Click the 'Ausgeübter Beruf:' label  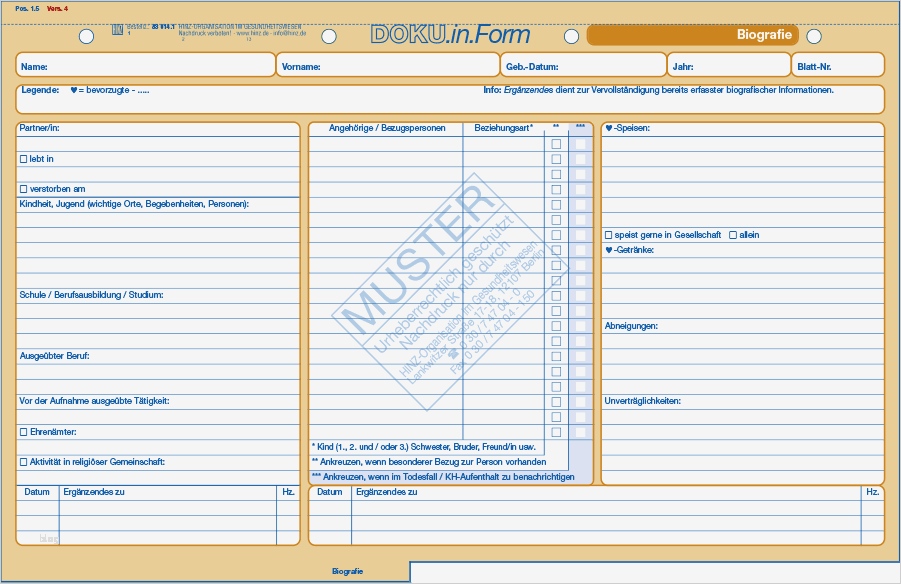[55, 356]
